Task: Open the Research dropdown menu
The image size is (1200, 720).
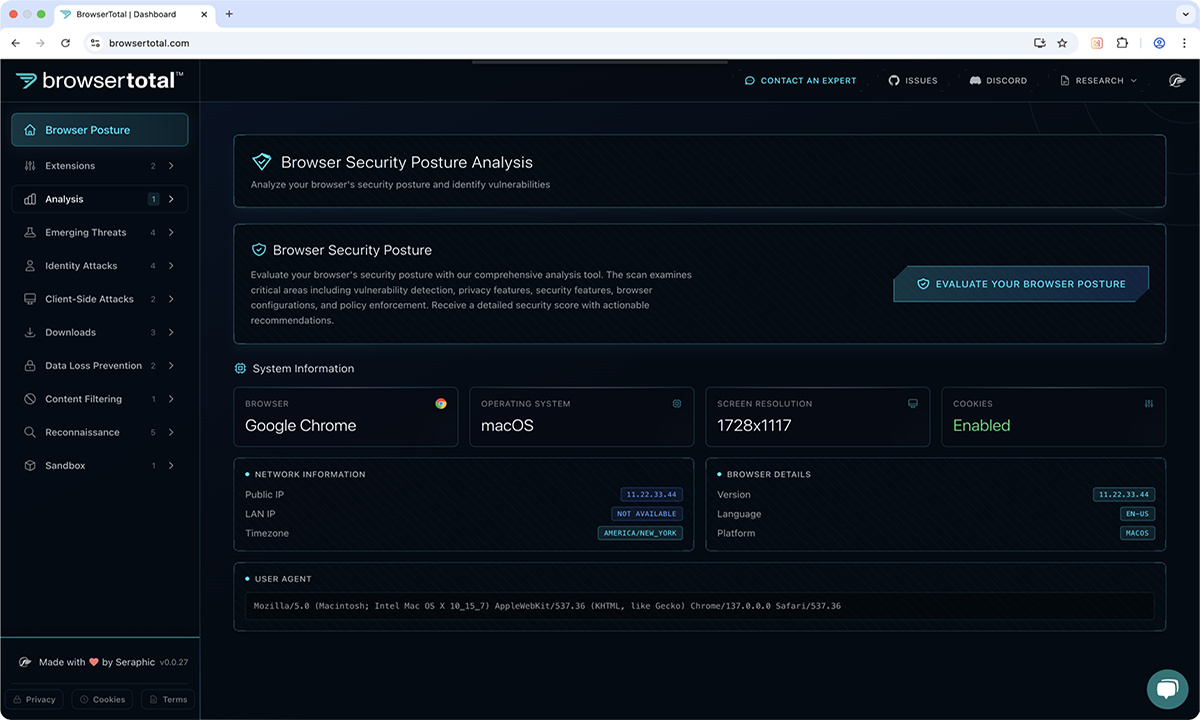Action: tap(1098, 80)
